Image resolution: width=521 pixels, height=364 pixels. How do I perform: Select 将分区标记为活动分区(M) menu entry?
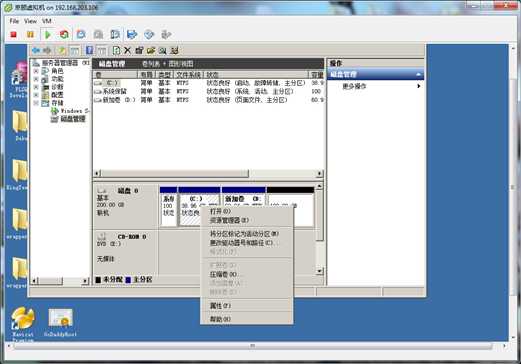pyautogui.click(x=247, y=234)
